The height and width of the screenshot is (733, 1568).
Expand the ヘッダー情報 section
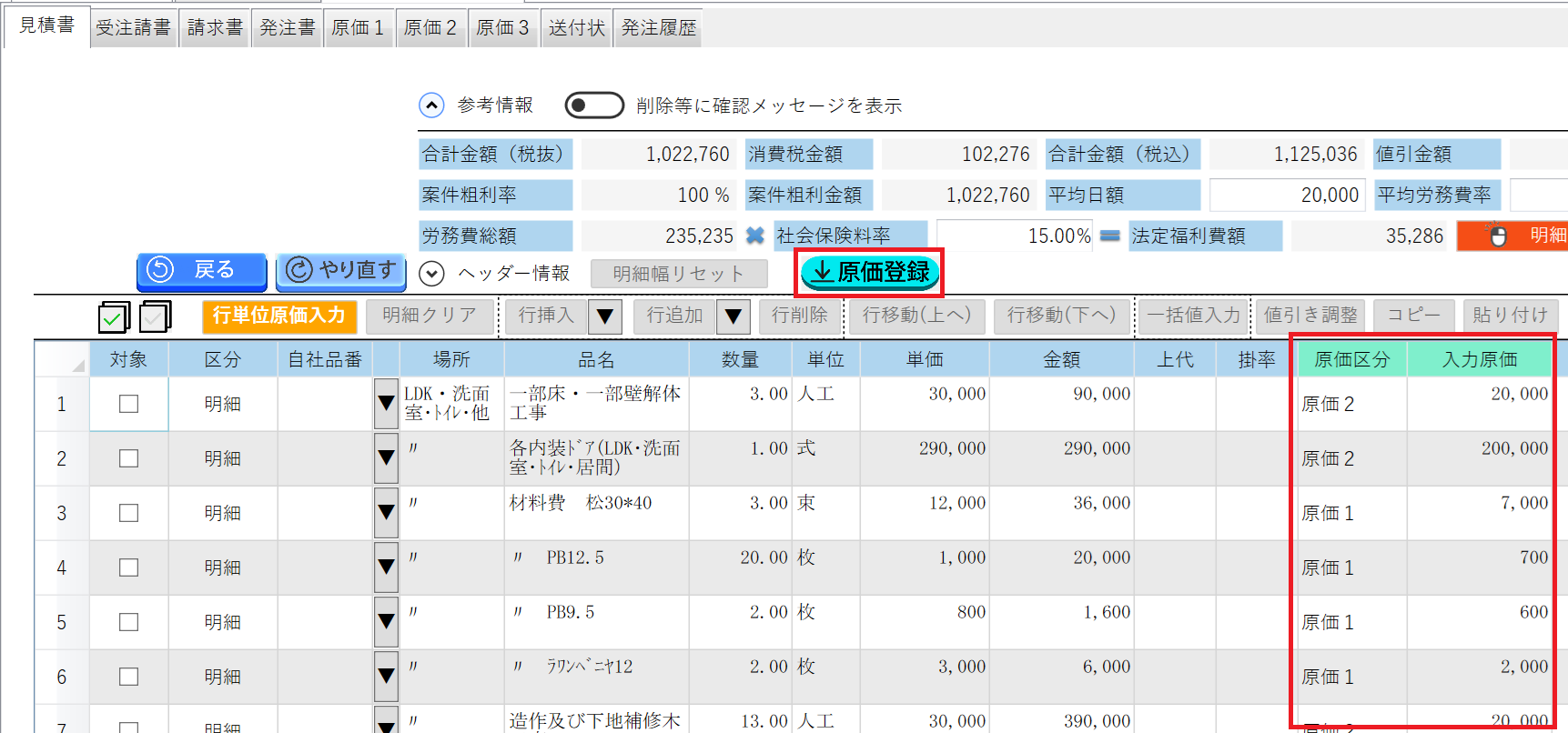(x=431, y=273)
